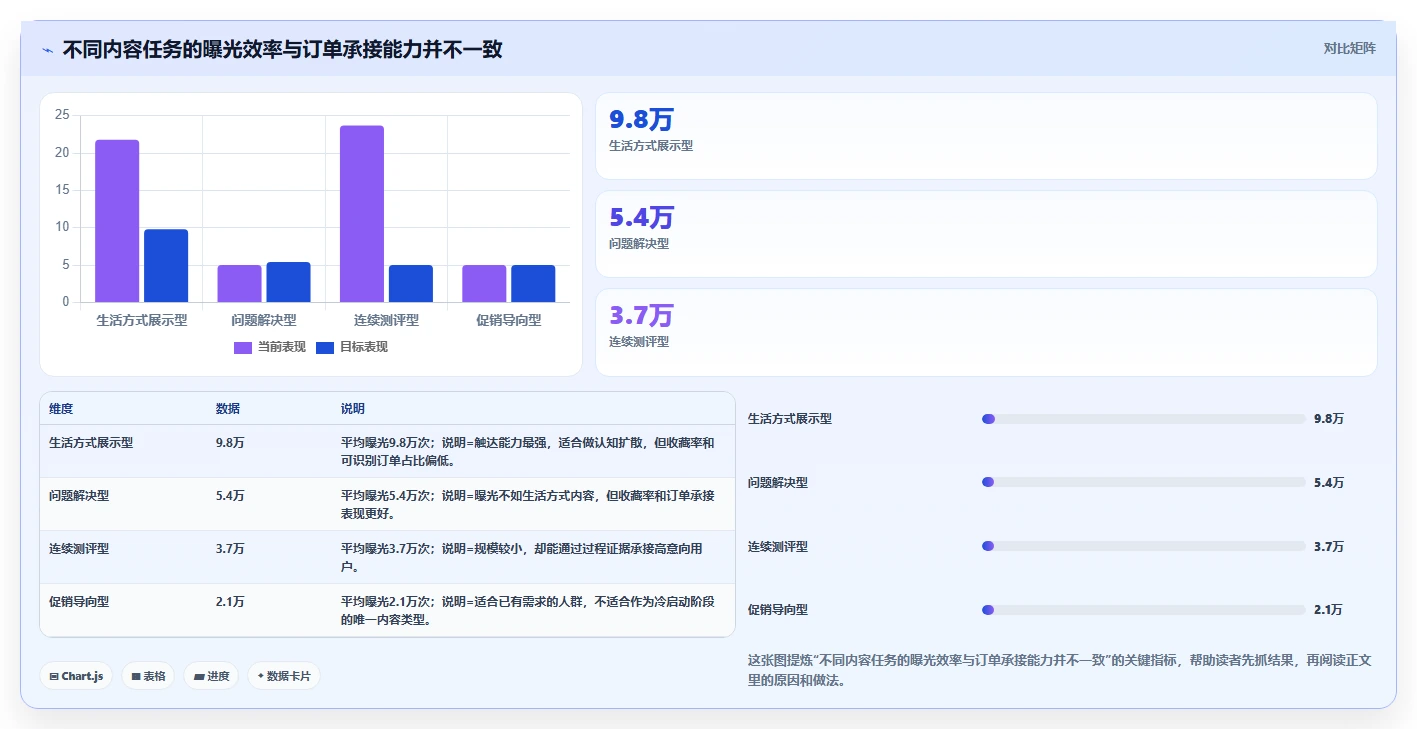Click the purple bar for 生活方式展示型
This screenshot has width=1417, height=729.
pos(117,221)
